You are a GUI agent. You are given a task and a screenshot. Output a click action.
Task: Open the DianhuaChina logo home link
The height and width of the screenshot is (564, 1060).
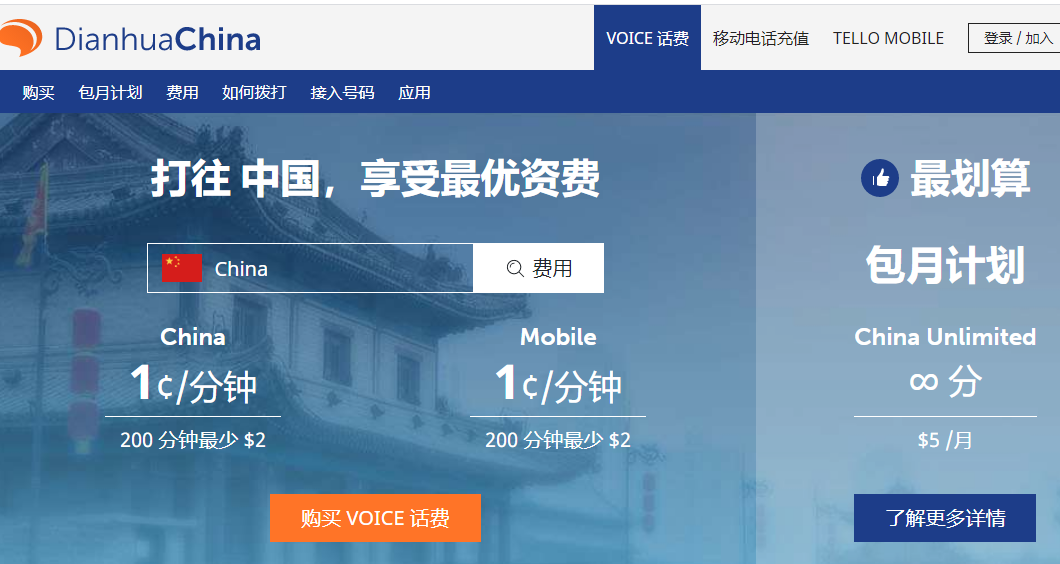coord(130,39)
